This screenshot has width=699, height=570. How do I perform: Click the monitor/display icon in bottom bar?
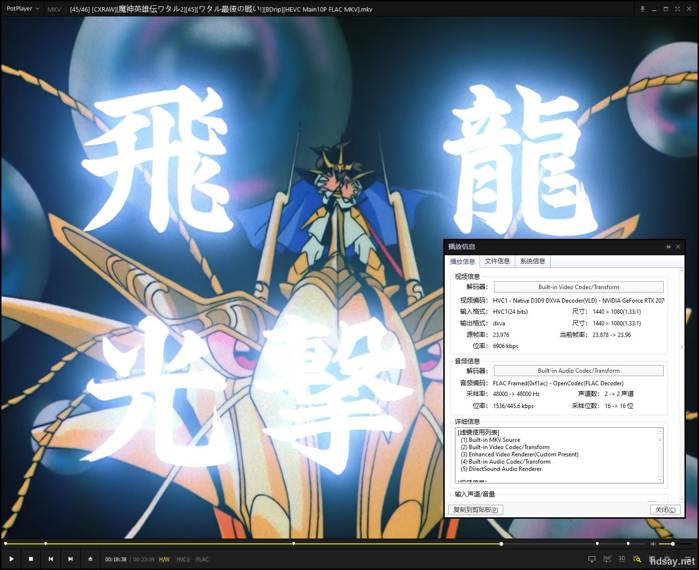tap(592, 559)
